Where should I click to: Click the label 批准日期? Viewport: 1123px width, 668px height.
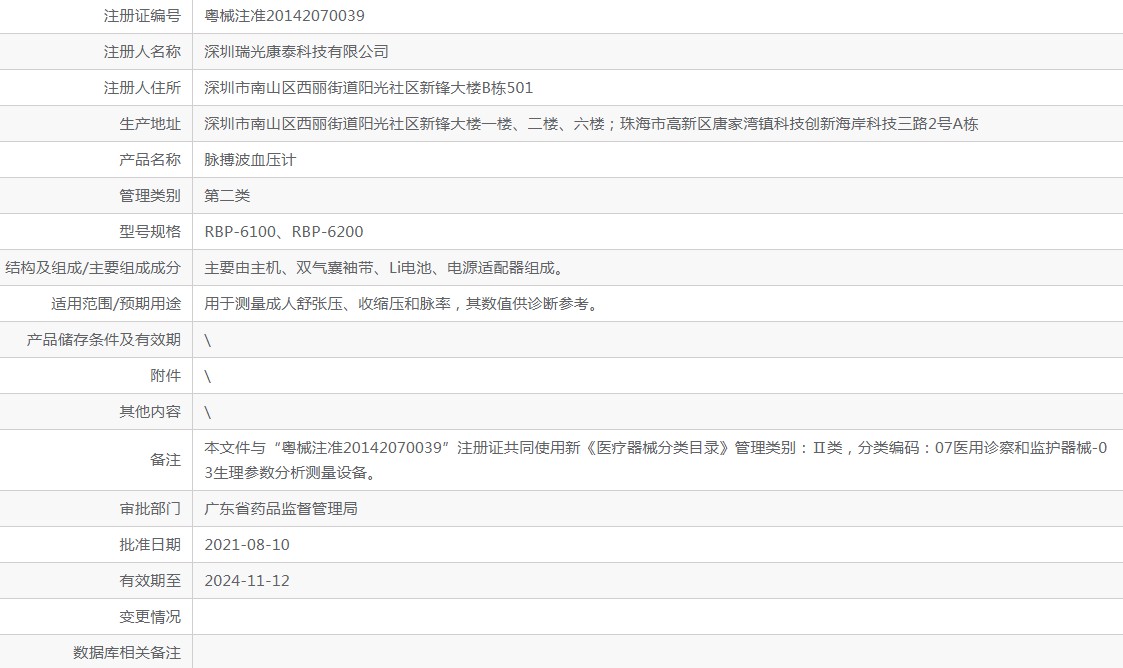(x=150, y=544)
